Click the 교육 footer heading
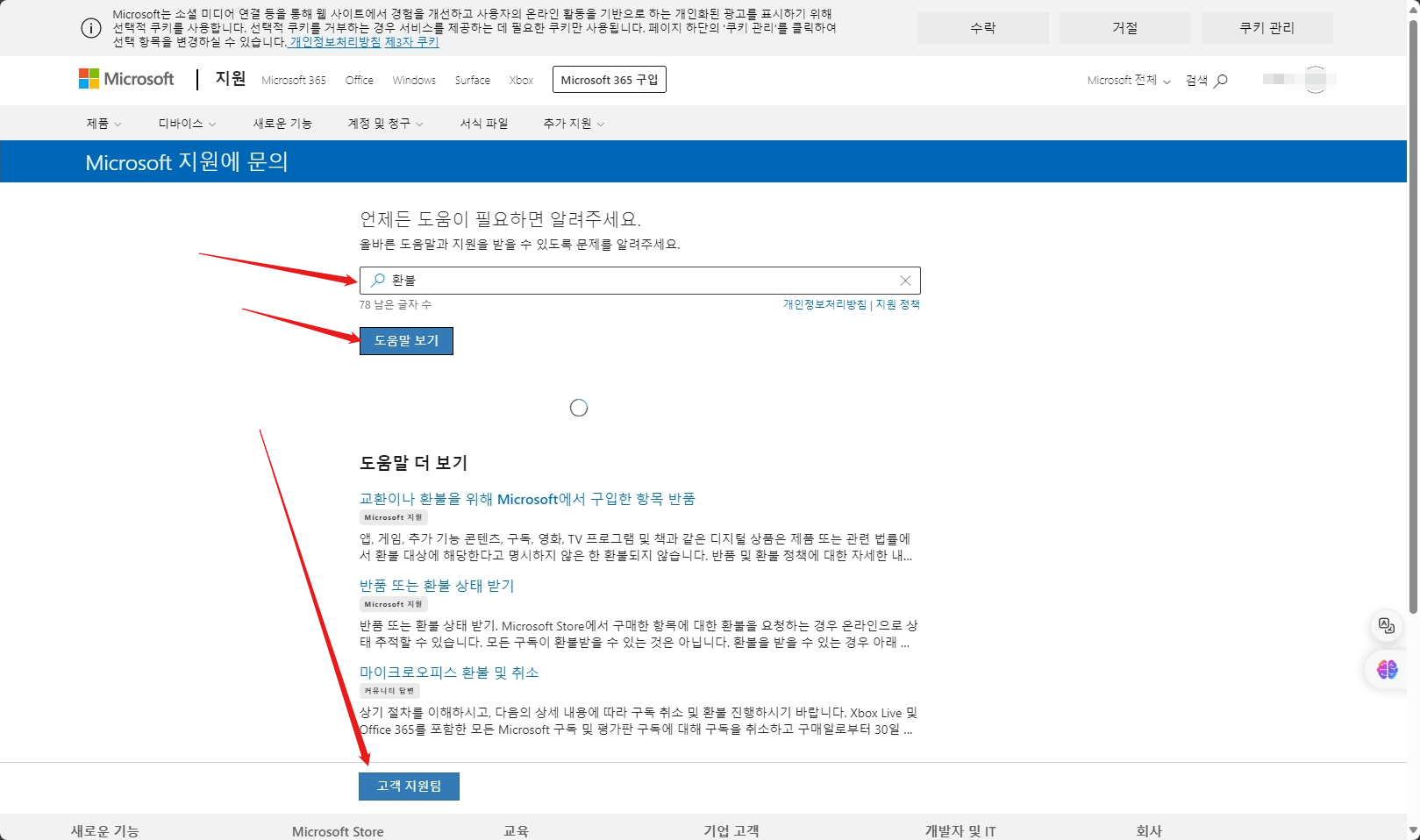This screenshot has height=840, width=1420. (x=516, y=831)
